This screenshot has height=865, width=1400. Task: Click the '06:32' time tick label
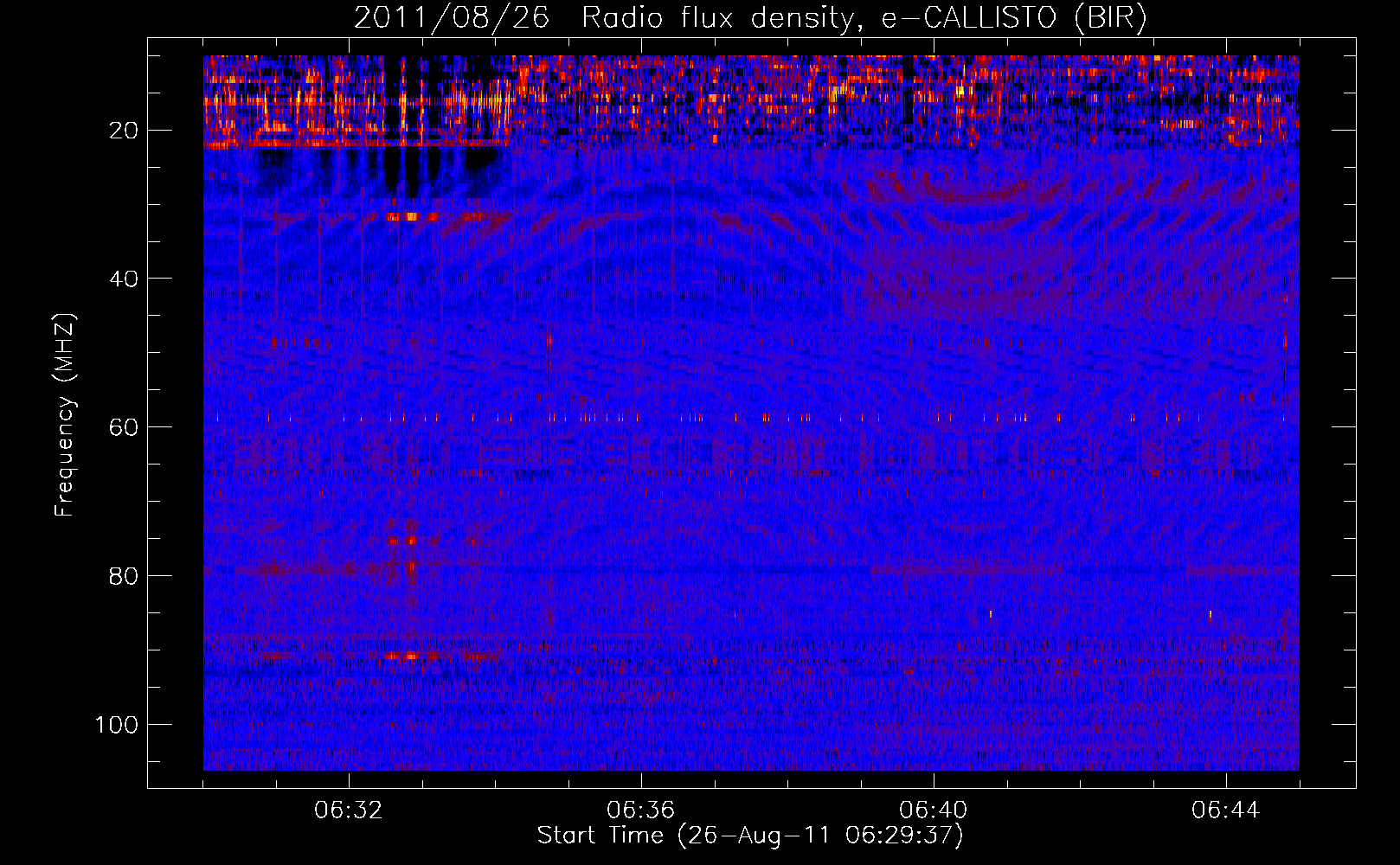coord(349,811)
